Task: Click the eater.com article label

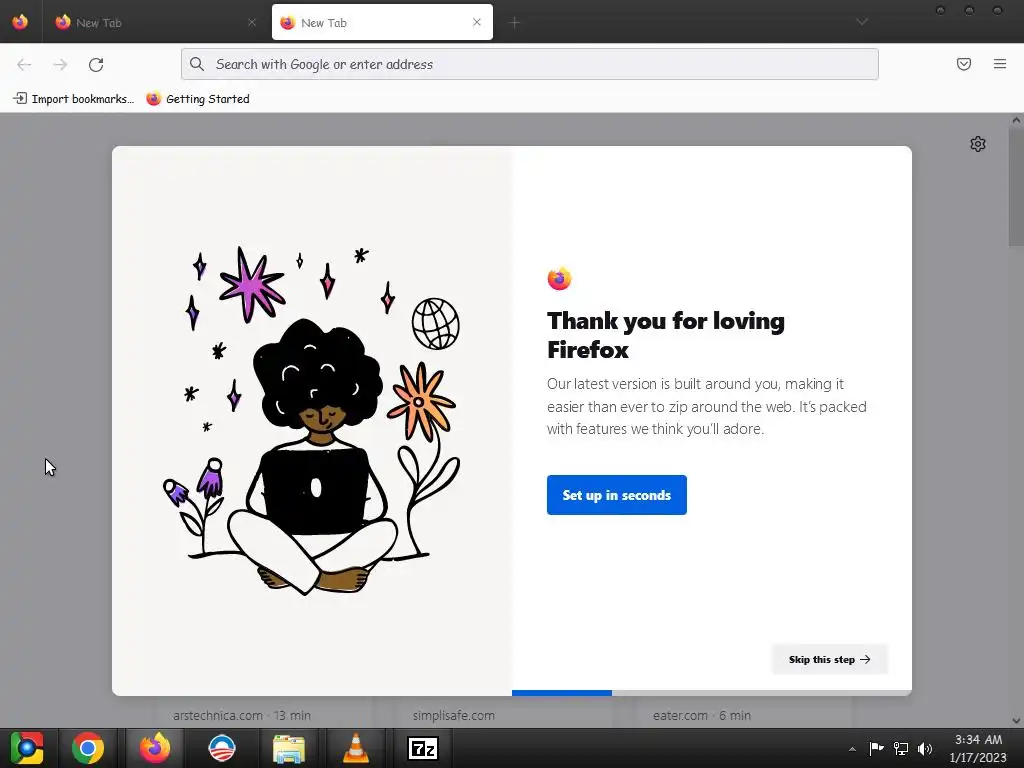Action: 701,715
